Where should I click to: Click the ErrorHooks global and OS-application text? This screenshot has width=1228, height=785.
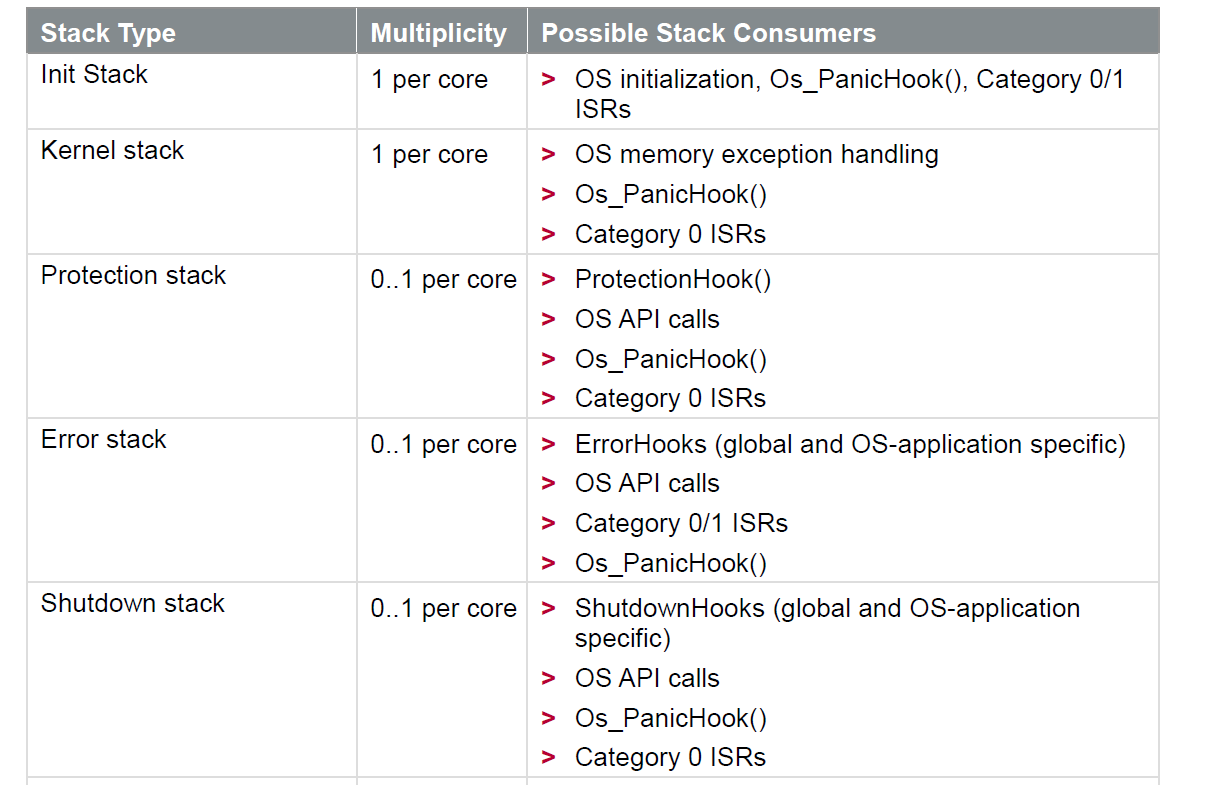point(850,444)
